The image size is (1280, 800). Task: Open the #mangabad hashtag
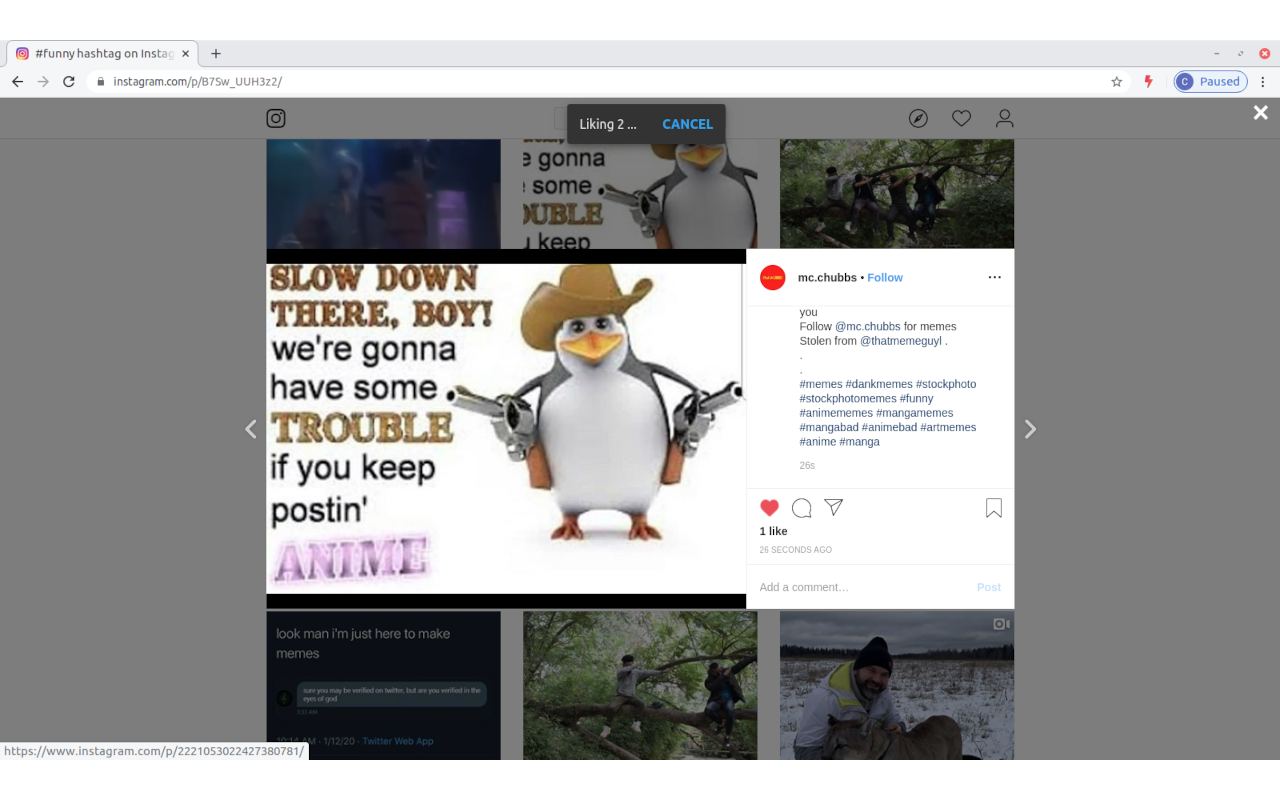pyautogui.click(x=829, y=427)
